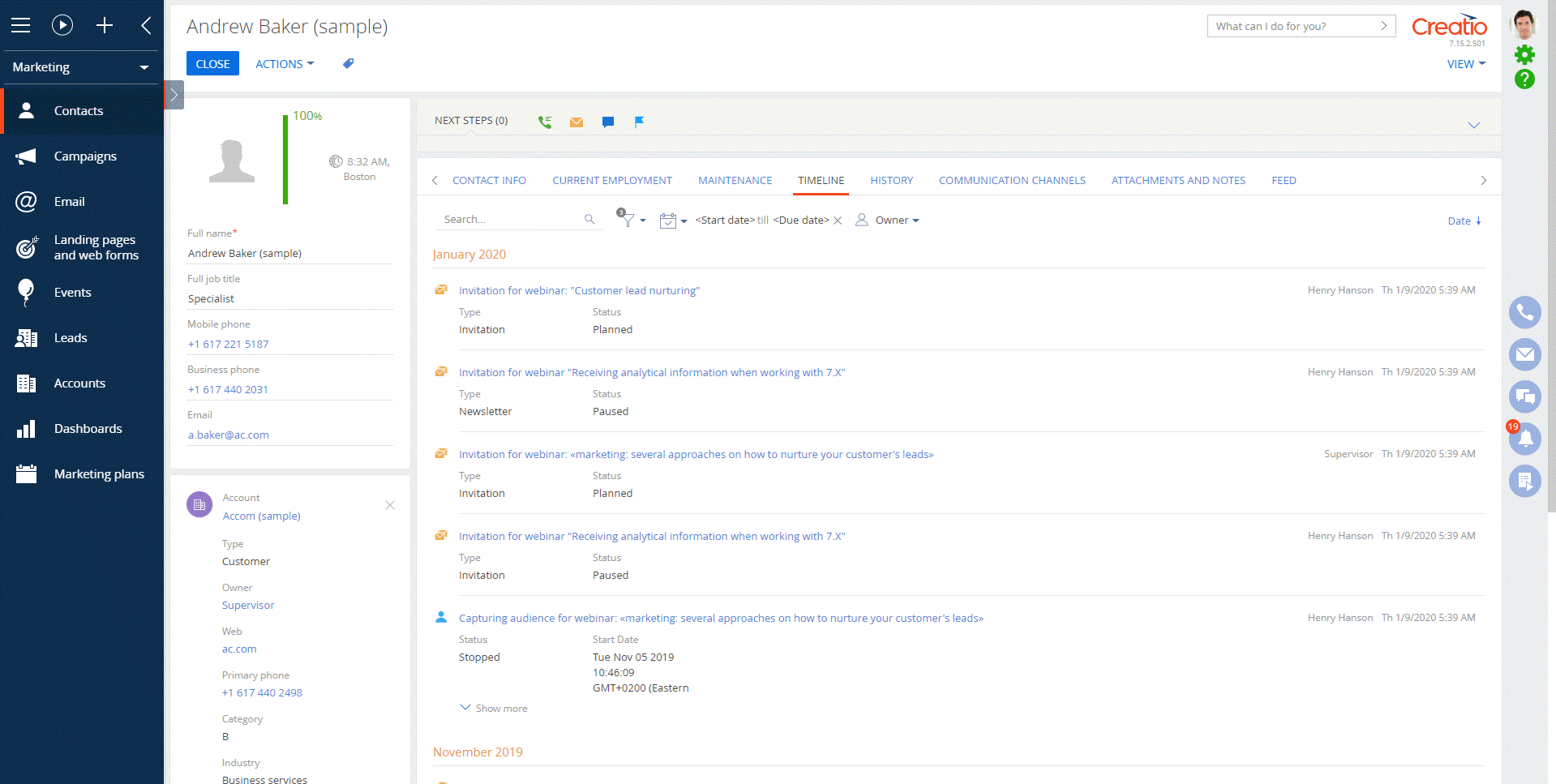Viewport: 1556px width, 784px height.
Task: Open Landing pages and web forms
Action: [x=82, y=247]
